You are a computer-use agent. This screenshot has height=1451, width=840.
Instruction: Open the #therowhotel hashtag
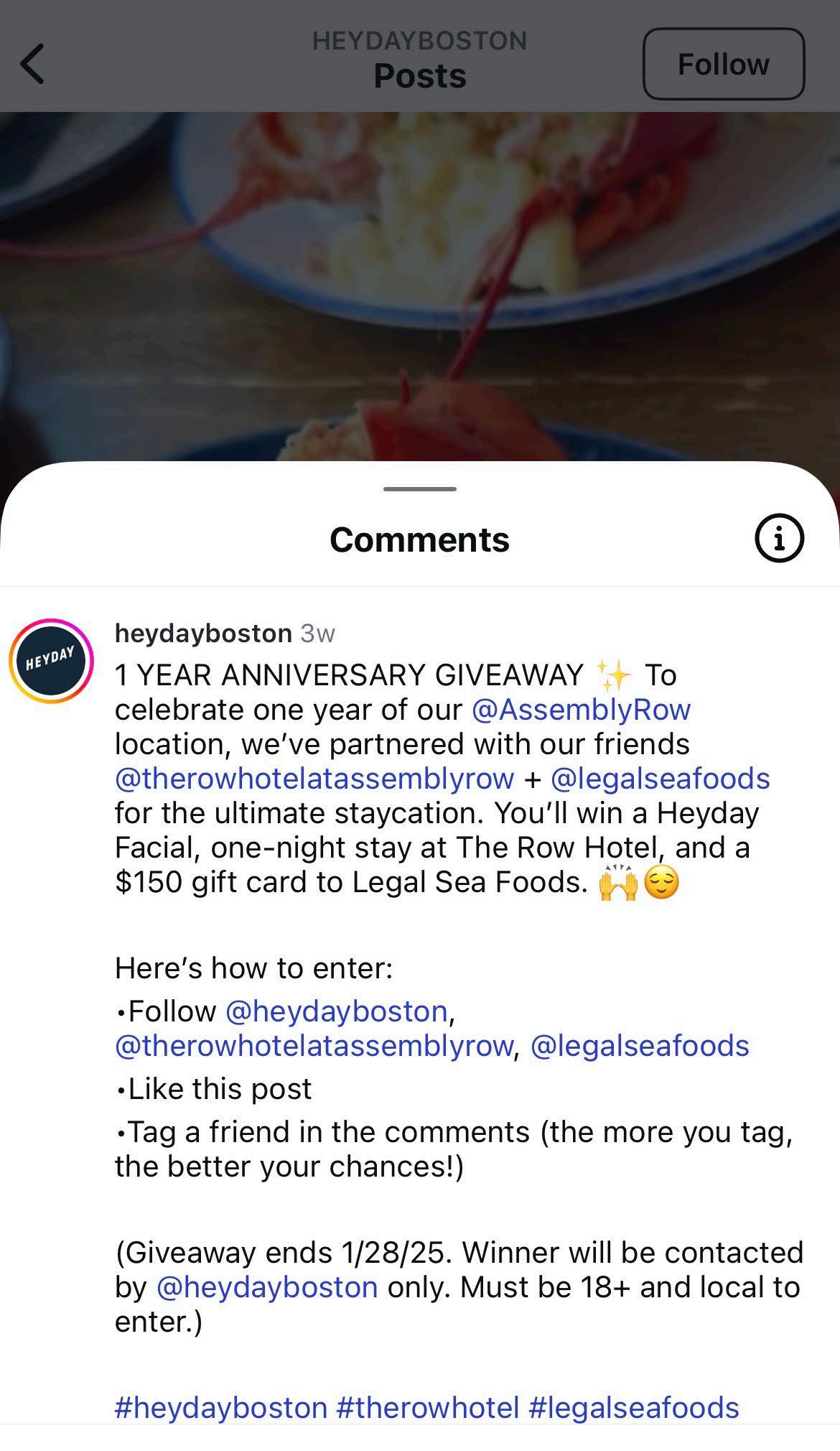[428, 1408]
